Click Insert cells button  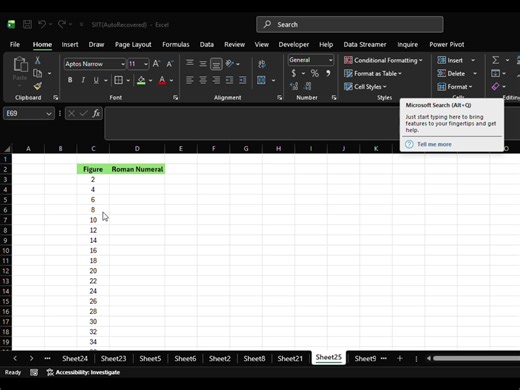point(450,60)
